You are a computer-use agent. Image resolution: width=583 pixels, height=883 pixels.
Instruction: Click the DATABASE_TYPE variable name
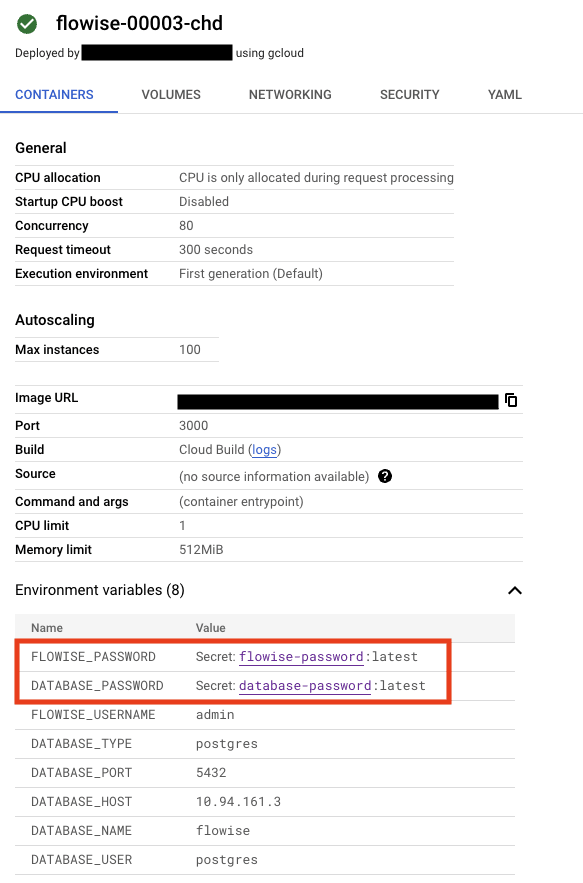[82, 744]
